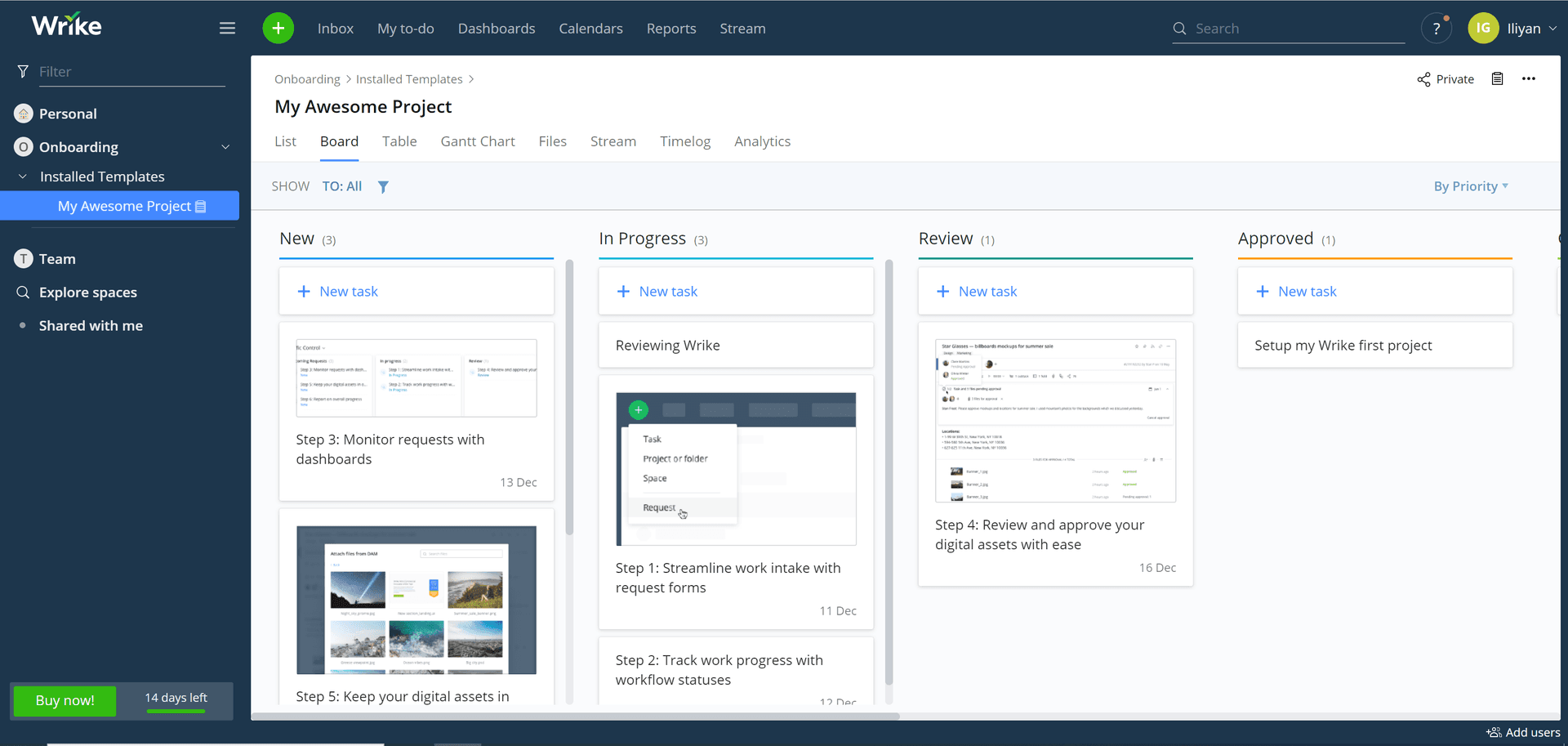This screenshot has width=1568, height=746.
Task: Switch to the Gantt Chart view
Action: [478, 141]
